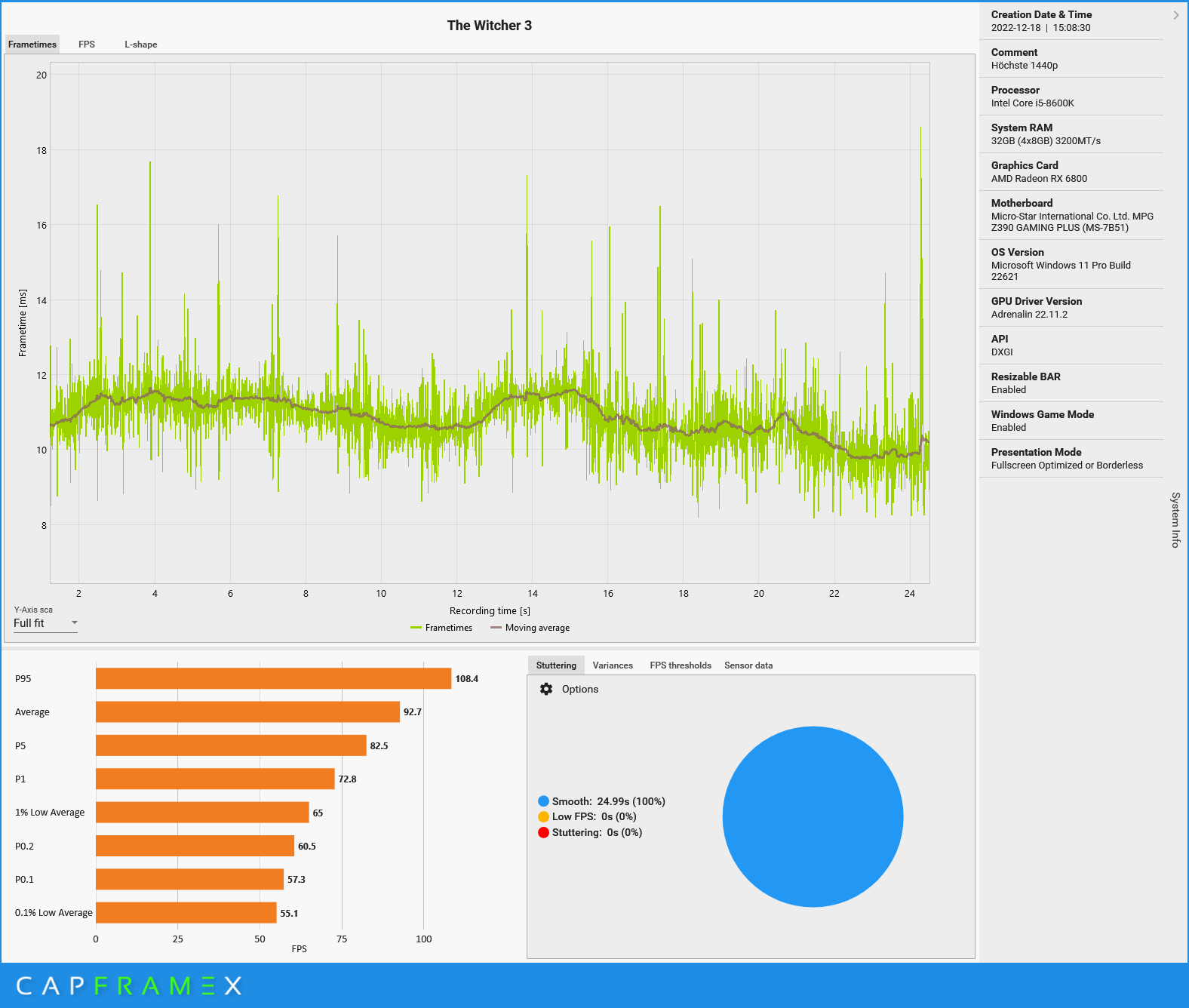Screen dimensions: 1189x1008
Task: Click the GPU driver Adrenalin 22.11.2
Action: (1029, 315)
